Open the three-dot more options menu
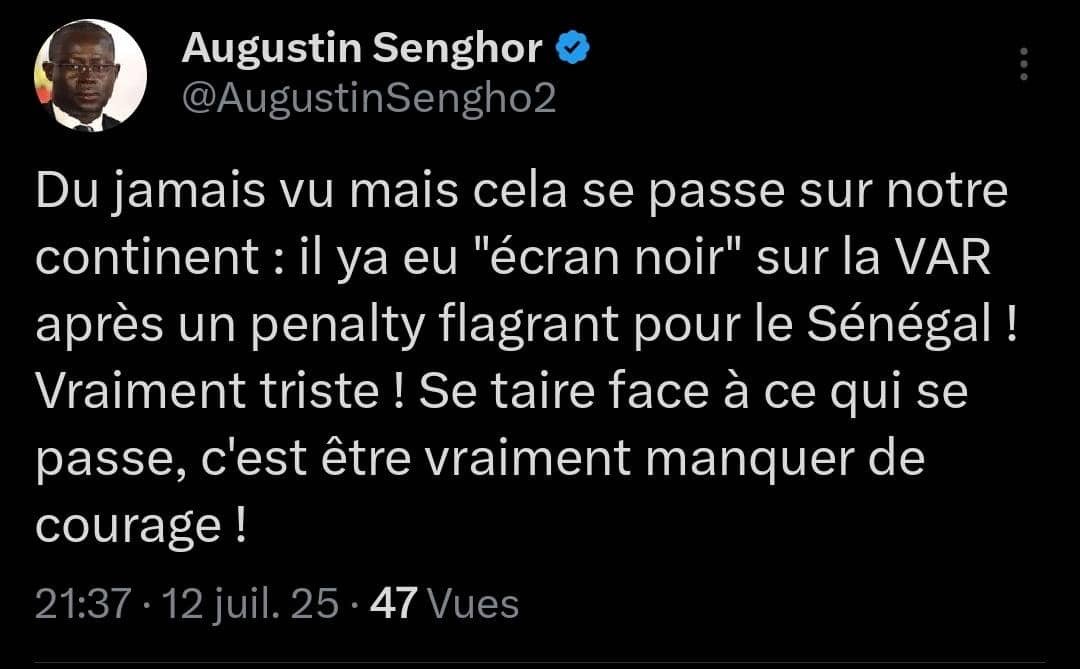The height and width of the screenshot is (669, 1080). click(1024, 64)
